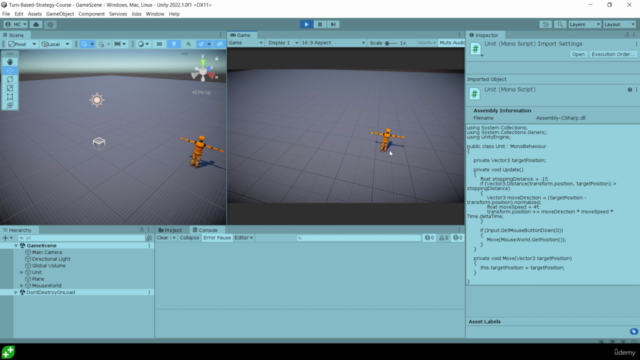Screen dimensions: 640x360
Task: Toggle Collapse in Console
Action: click(x=189, y=238)
